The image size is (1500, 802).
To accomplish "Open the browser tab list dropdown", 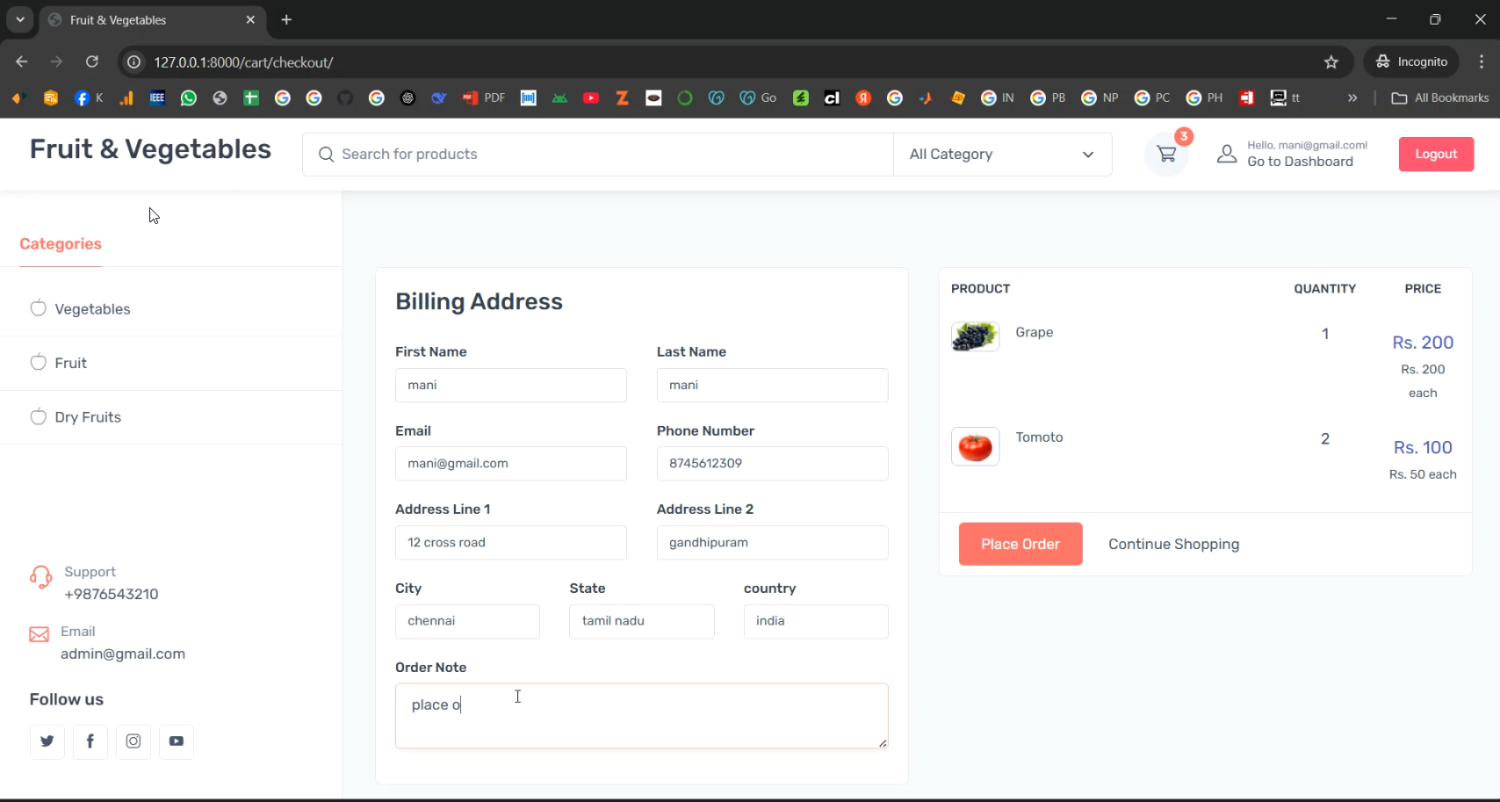I will click(20, 20).
